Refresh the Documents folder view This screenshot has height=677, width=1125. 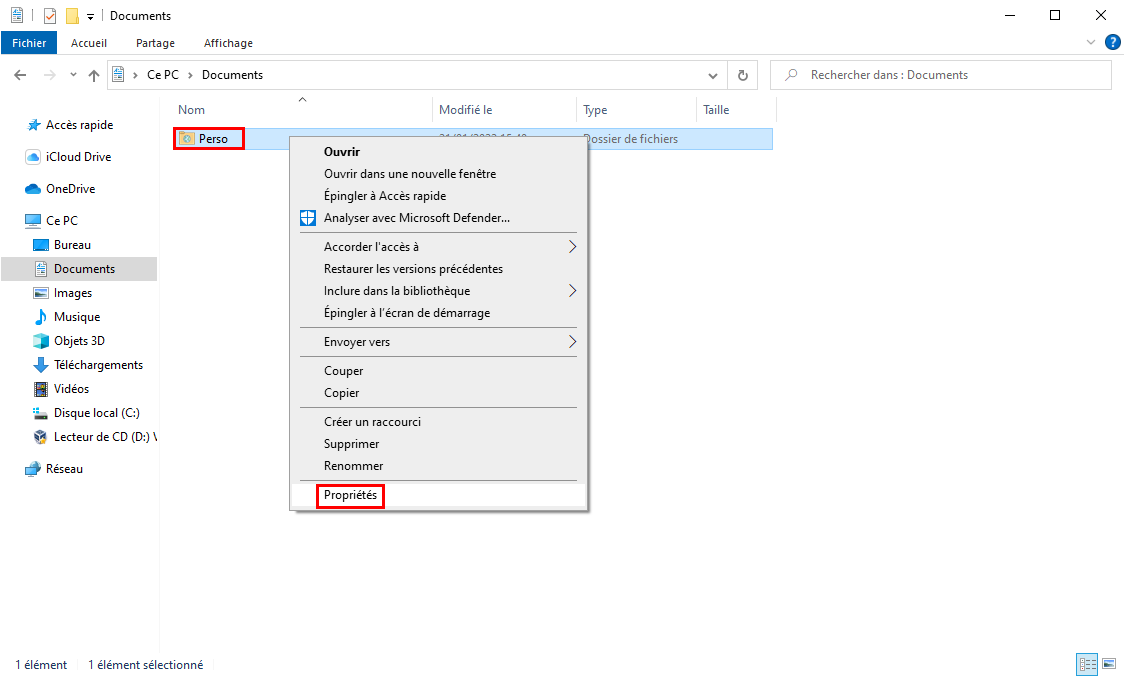743,75
